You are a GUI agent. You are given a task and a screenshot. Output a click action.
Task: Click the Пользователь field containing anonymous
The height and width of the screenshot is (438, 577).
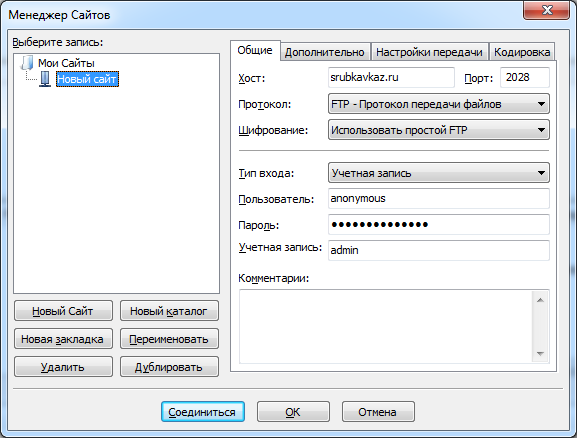click(x=439, y=199)
